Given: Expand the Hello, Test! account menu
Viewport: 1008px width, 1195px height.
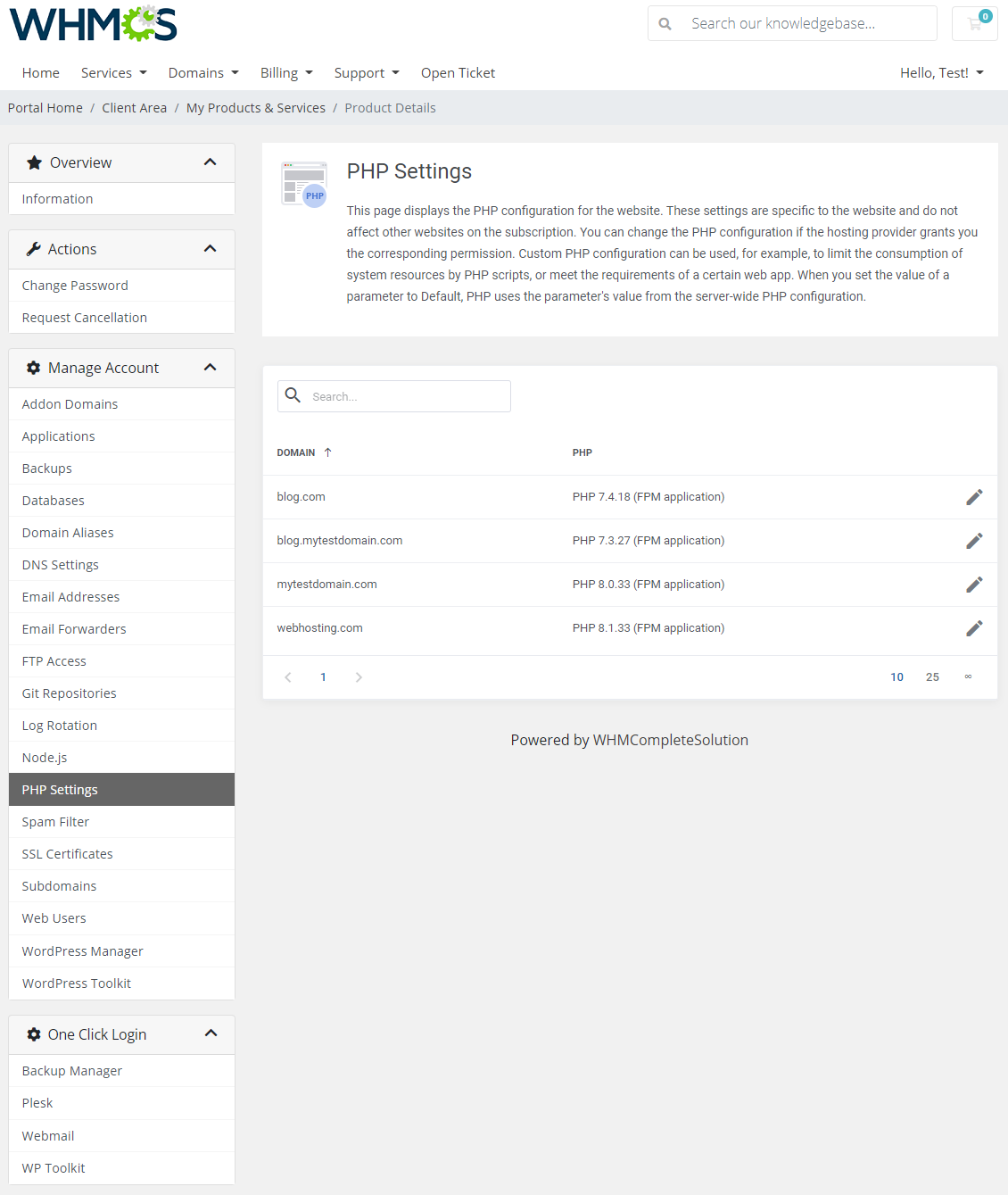Looking at the screenshot, I should 941,73.
